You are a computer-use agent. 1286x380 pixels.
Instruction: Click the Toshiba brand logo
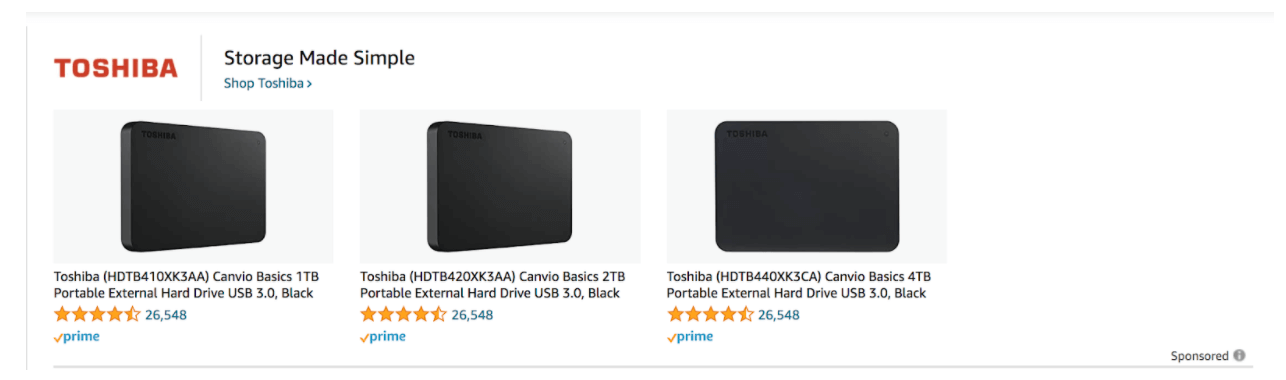tap(116, 68)
